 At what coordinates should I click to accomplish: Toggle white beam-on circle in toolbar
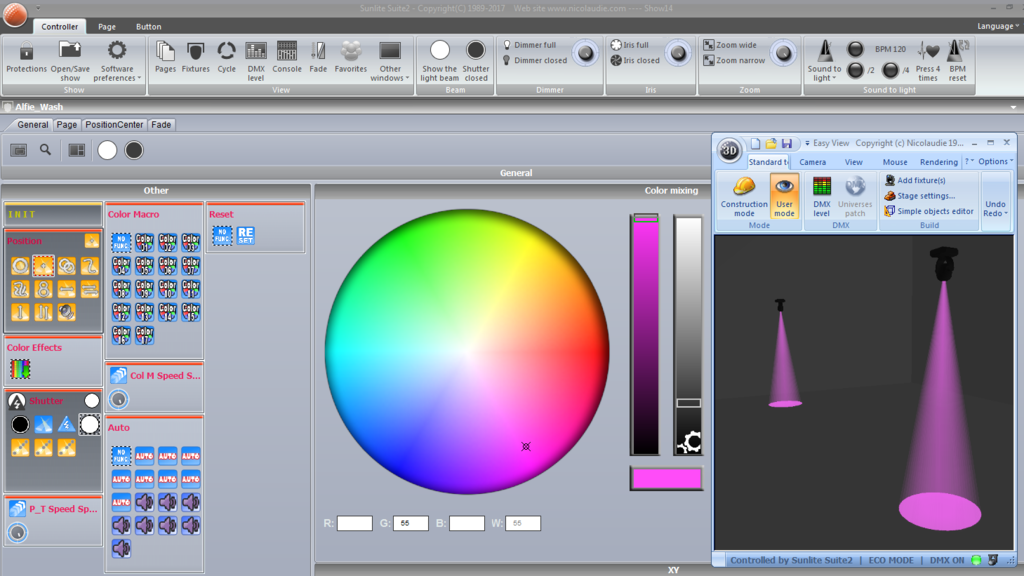tap(107, 150)
